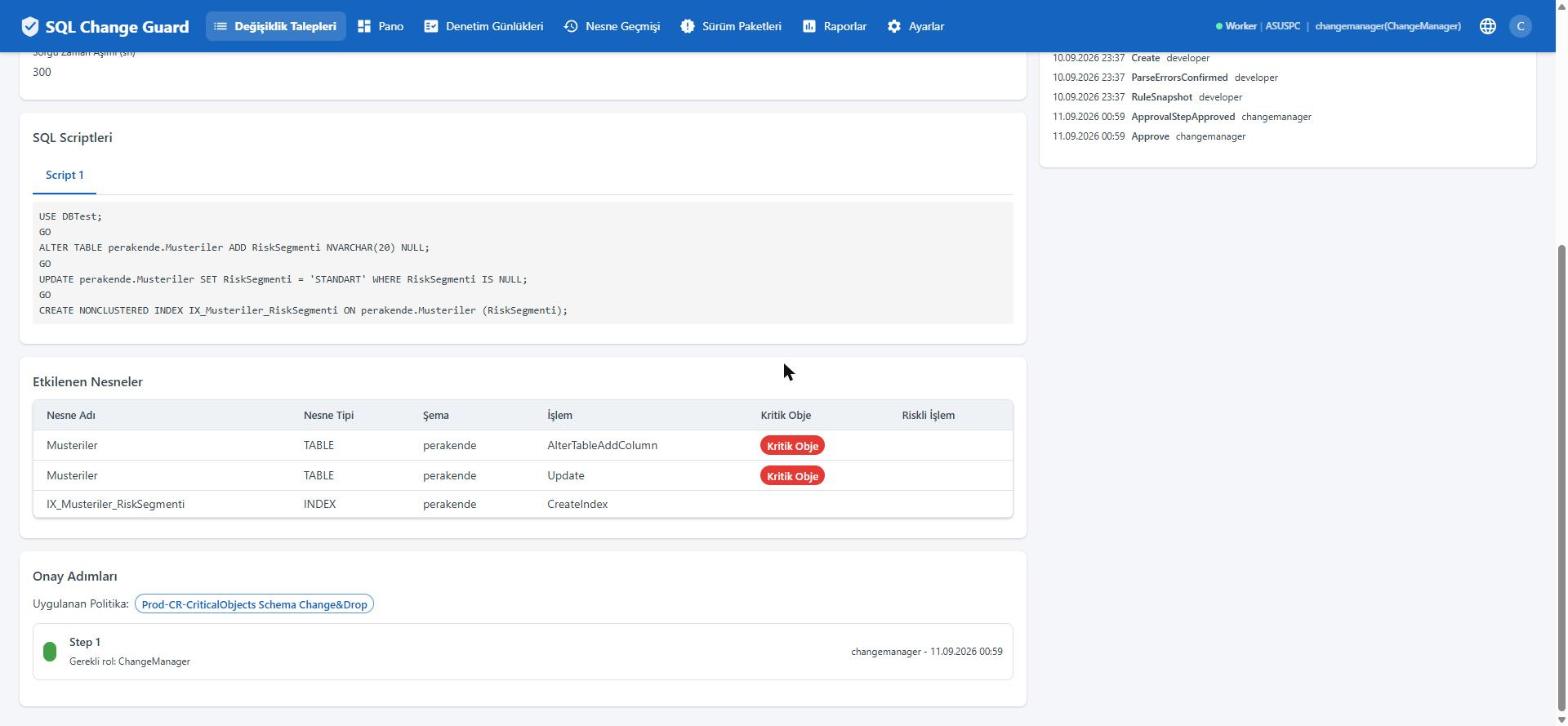The width and height of the screenshot is (1568, 726).
Task: Click the Gerekli rol: ChangeManager text
Action: 130,662
